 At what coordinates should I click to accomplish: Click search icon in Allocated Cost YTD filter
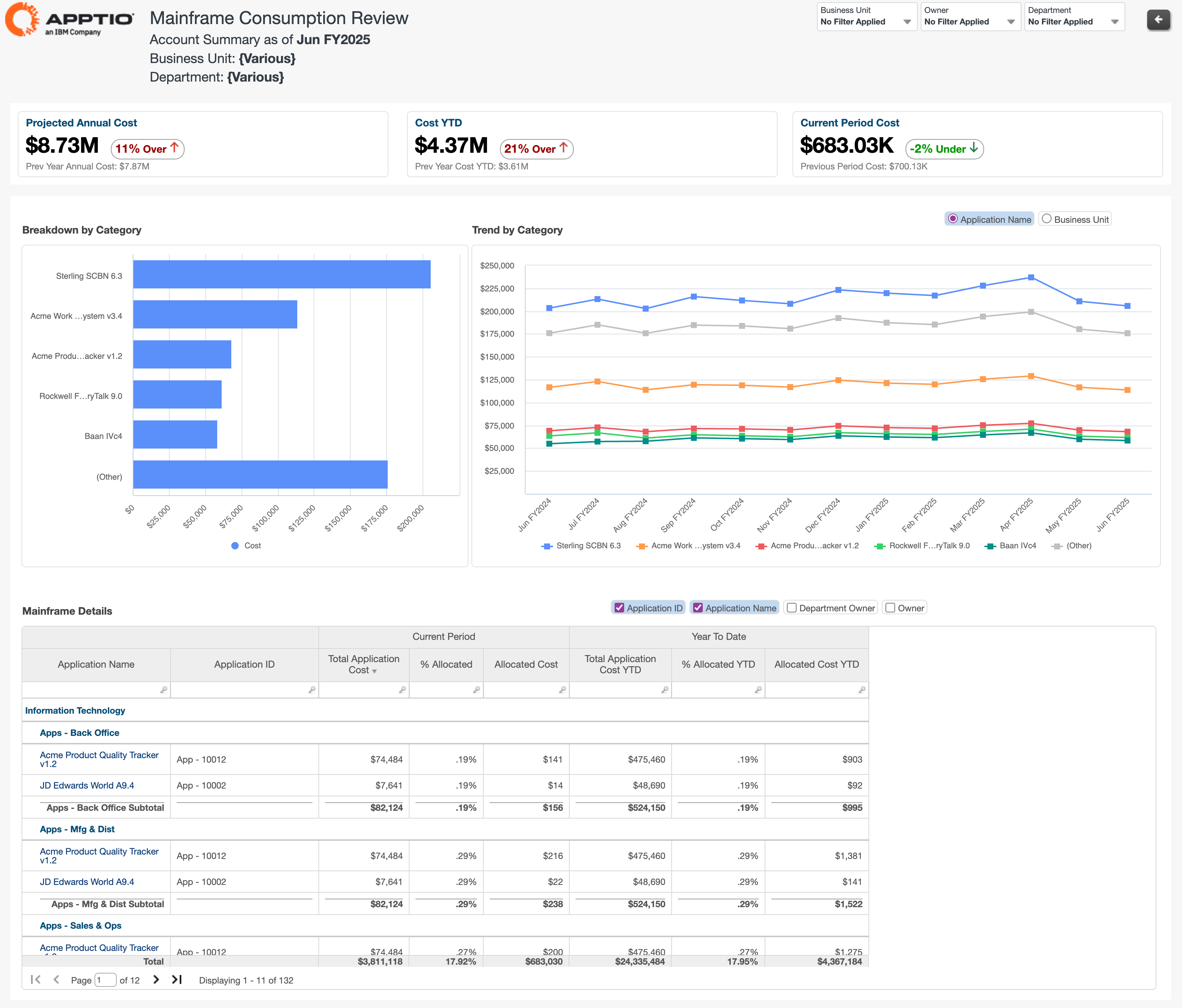861,690
